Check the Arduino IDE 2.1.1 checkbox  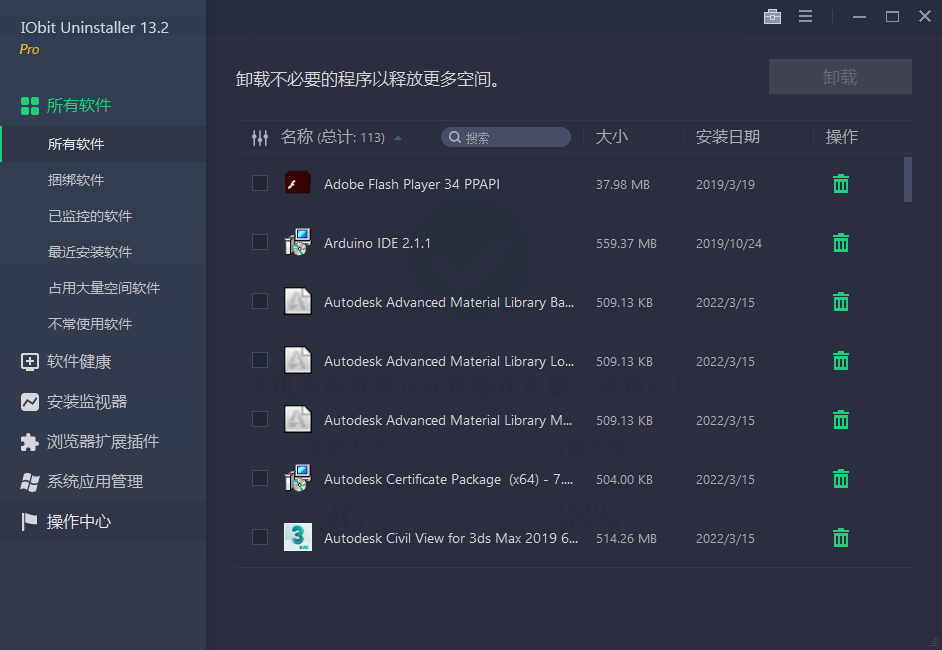[260, 242]
